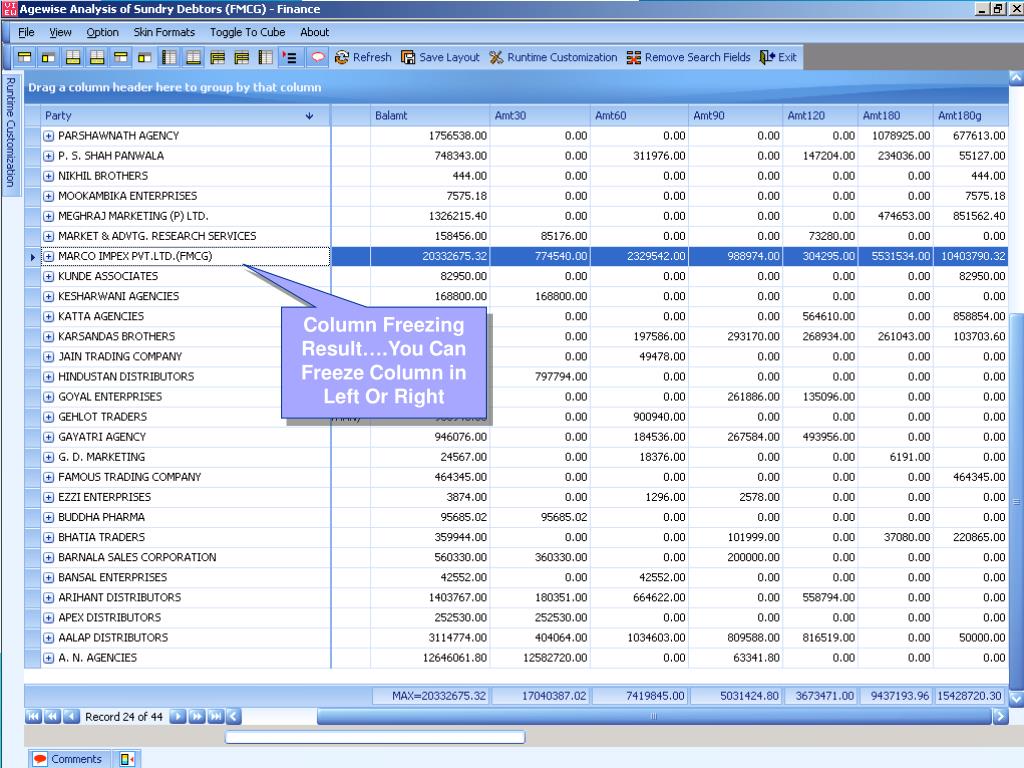Expand the PARSHAWNATH AGENCY row
This screenshot has height=768, width=1024.
point(50,136)
